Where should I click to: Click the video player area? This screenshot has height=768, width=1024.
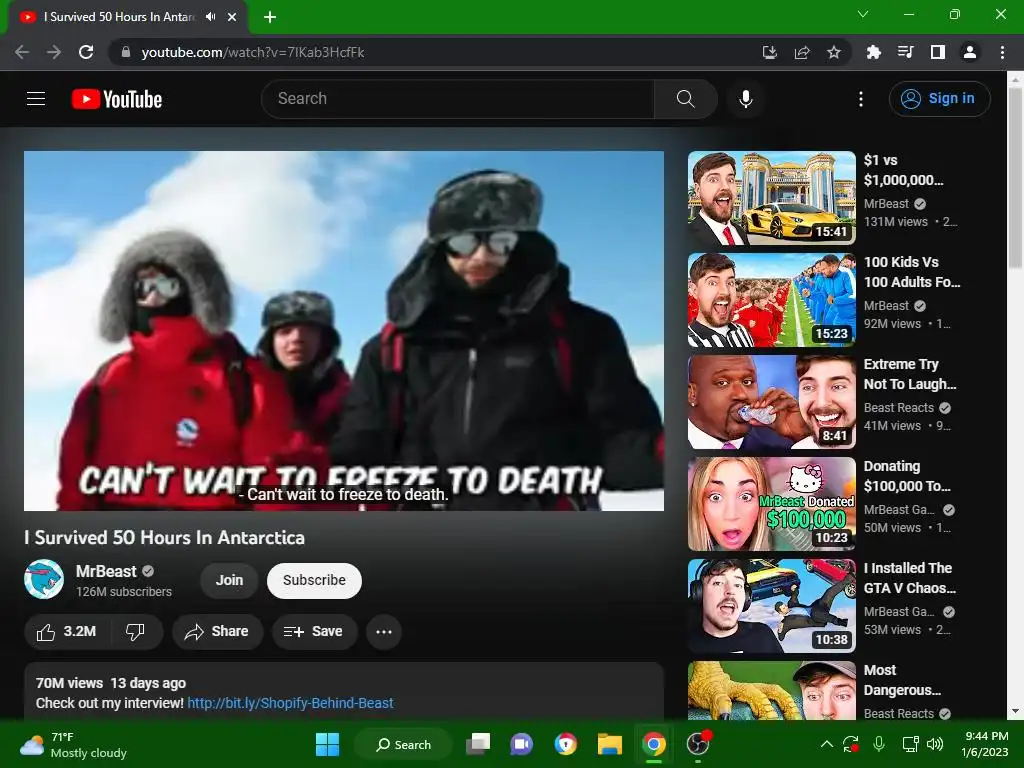[x=344, y=330]
